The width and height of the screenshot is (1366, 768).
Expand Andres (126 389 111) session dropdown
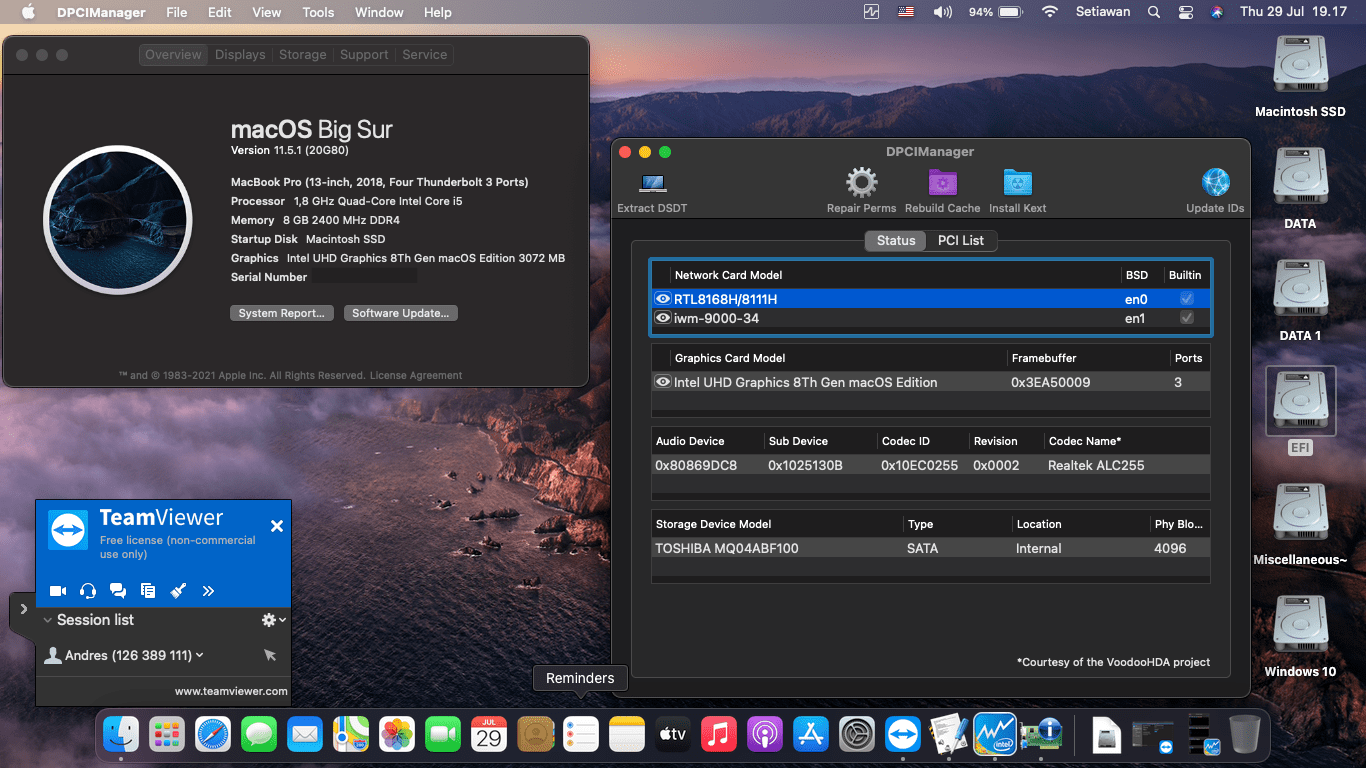[x=200, y=655]
